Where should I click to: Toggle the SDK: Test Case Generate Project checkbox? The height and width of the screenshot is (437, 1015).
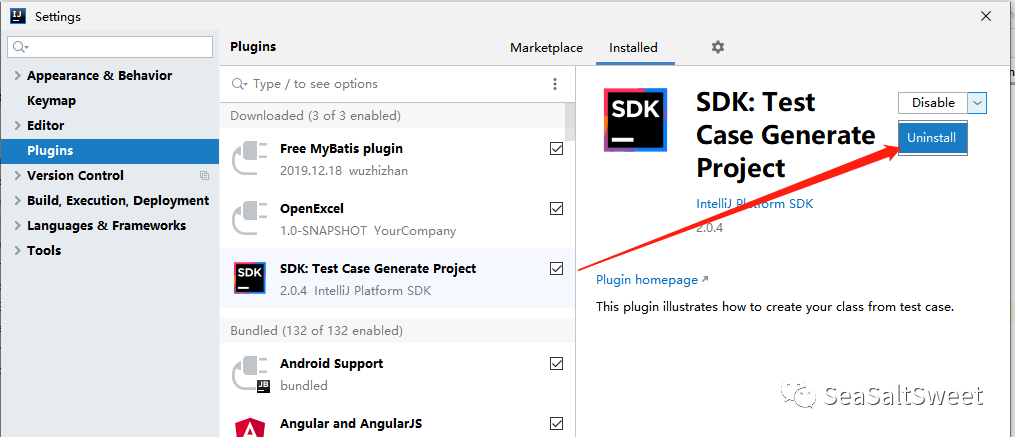point(556,269)
